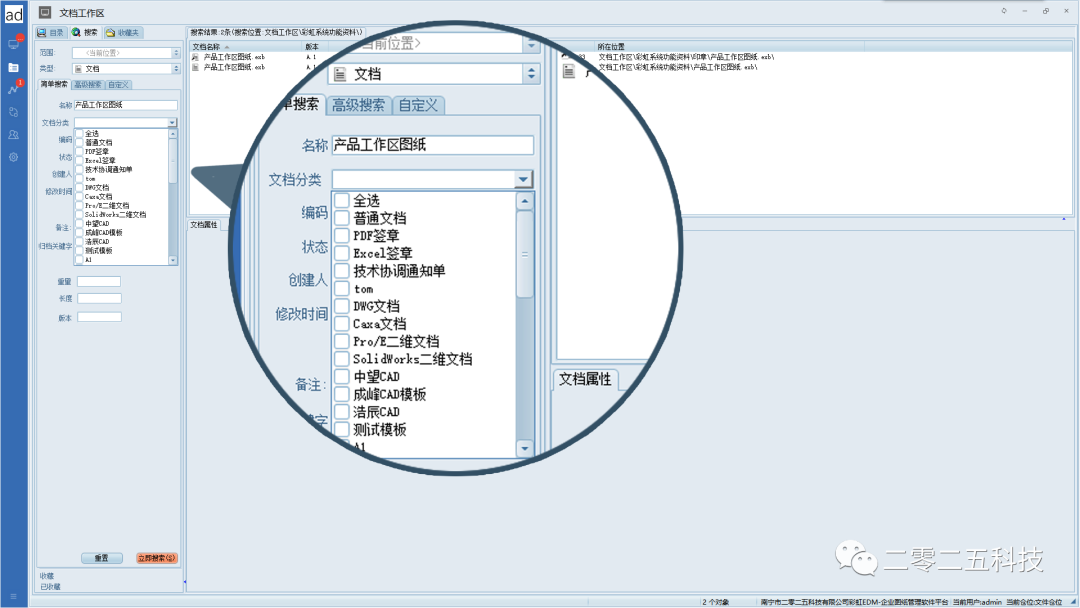Click the admin avatar icon in sidebar
This screenshot has height=608, width=1080.
click(x=12, y=13)
